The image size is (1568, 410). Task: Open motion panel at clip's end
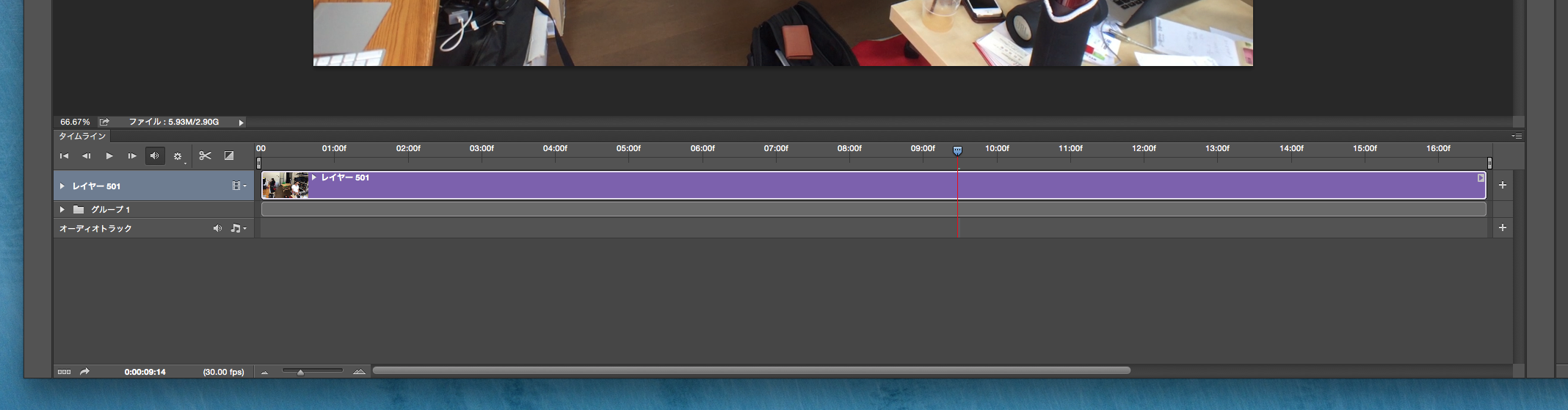1481,177
